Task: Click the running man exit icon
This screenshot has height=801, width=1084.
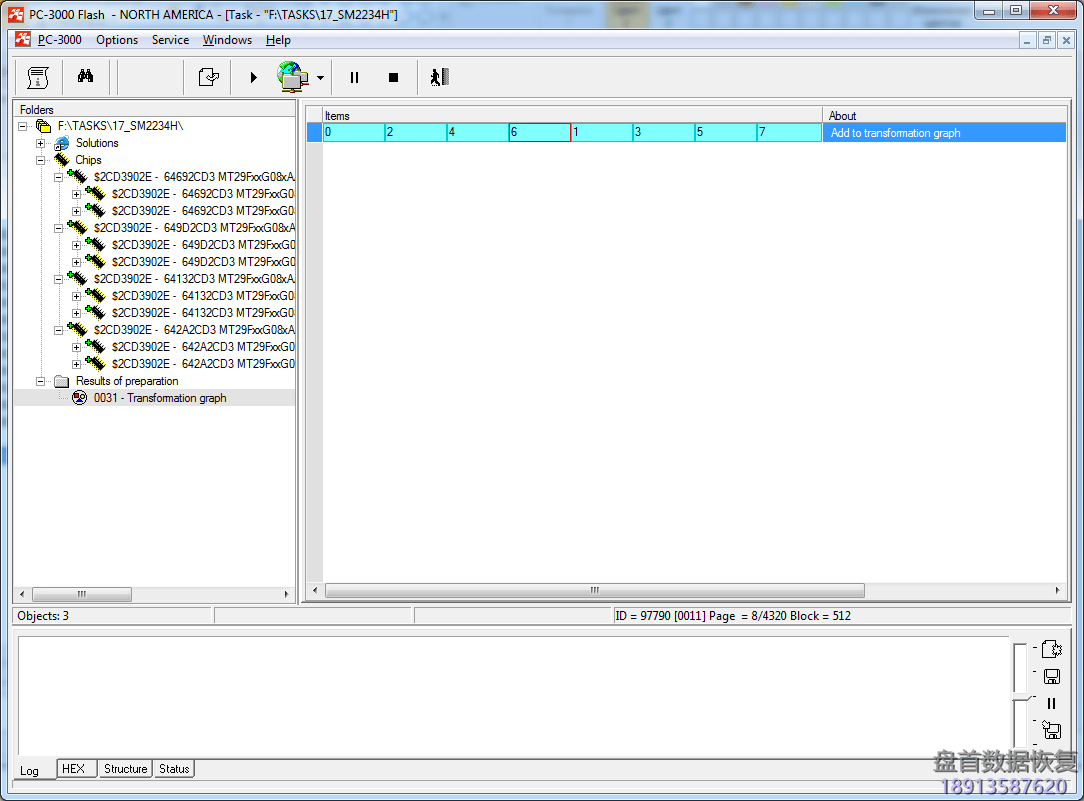Action: (x=439, y=77)
